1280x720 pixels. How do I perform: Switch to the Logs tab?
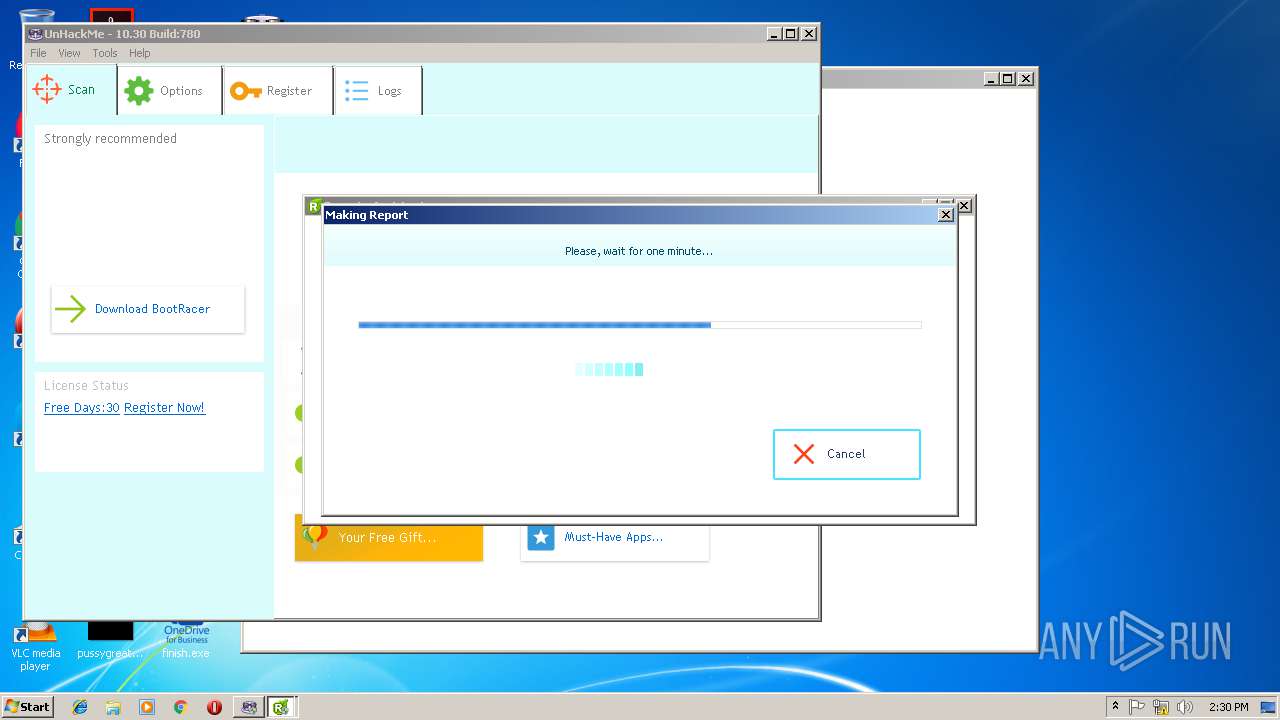tap(378, 90)
